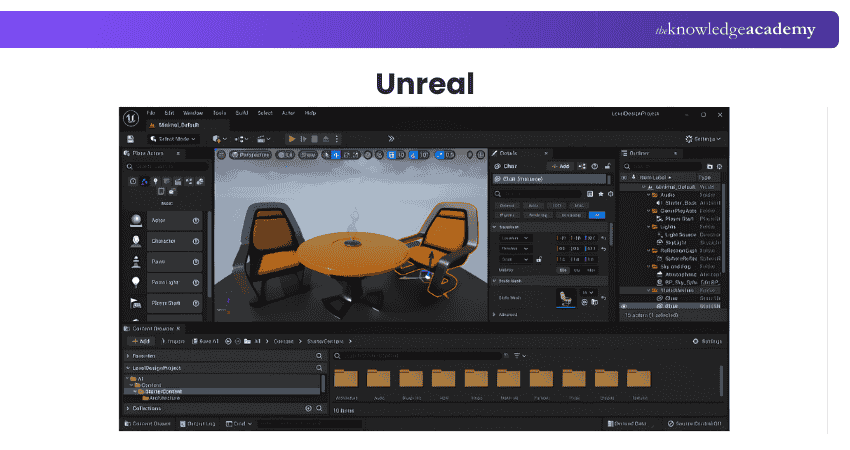Open the File menu

point(151,113)
